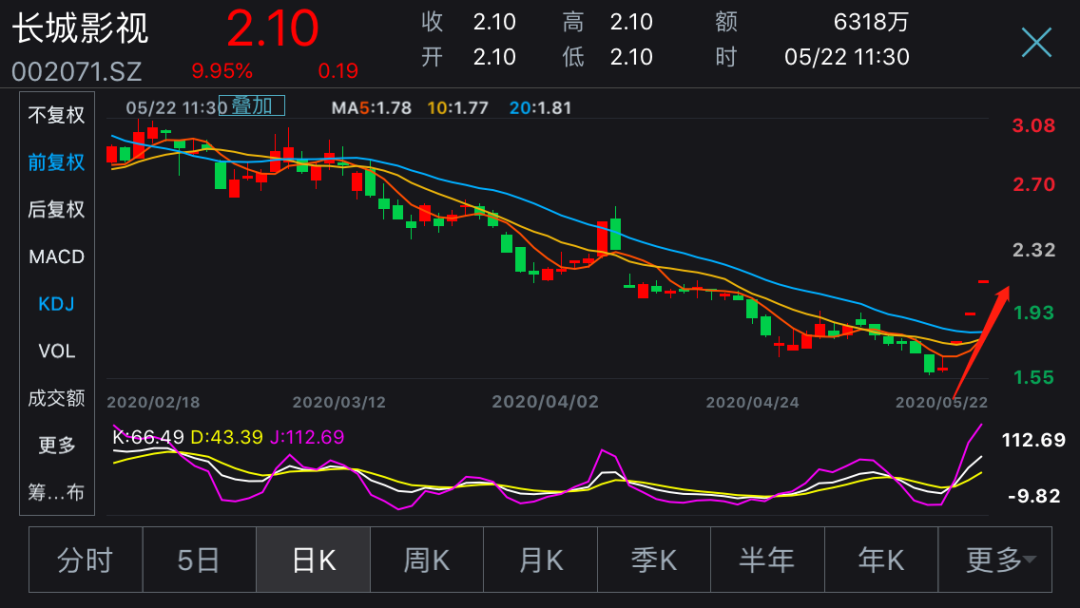Switch indicator to VOL

pyautogui.click(x=56, y=351)
